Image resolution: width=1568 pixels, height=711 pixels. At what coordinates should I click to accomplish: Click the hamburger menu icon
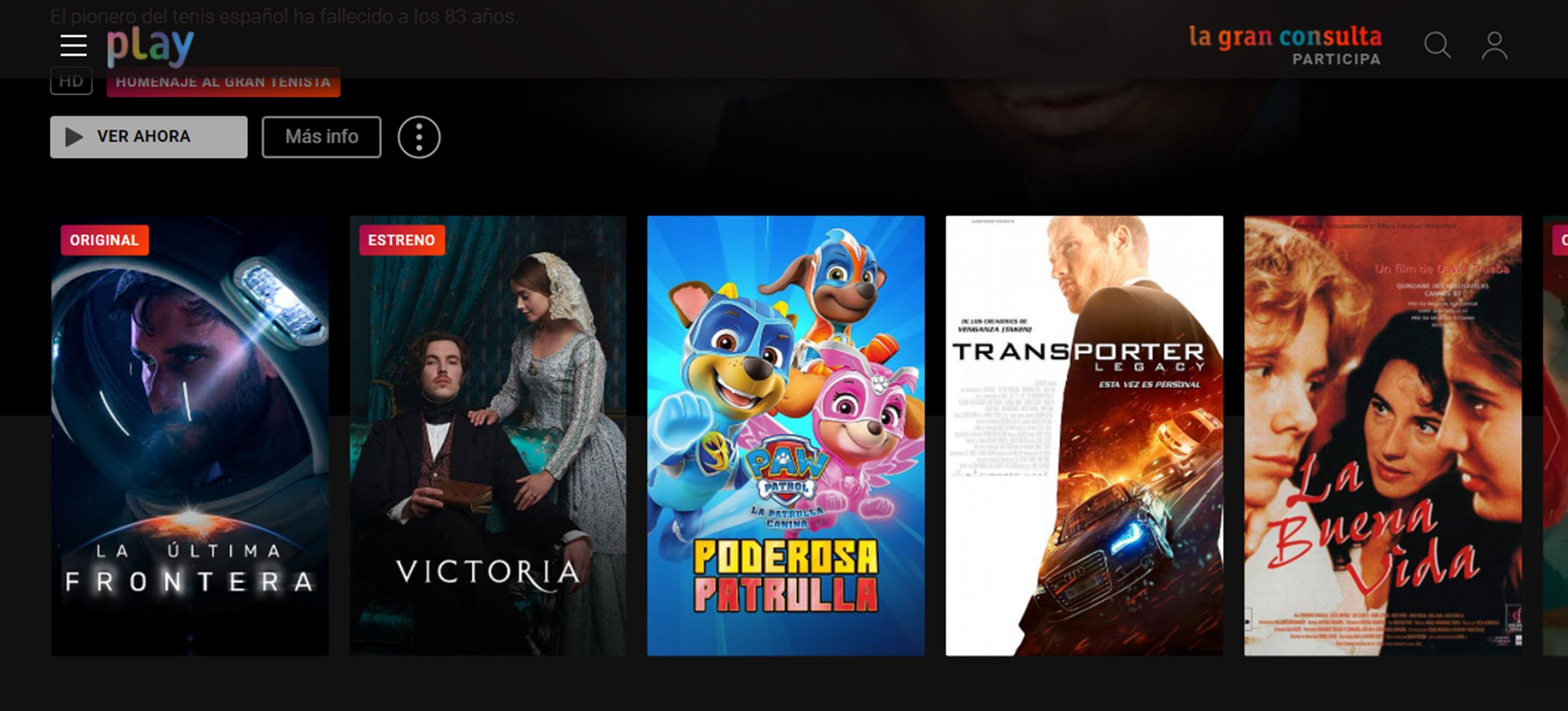click(73, 44)
